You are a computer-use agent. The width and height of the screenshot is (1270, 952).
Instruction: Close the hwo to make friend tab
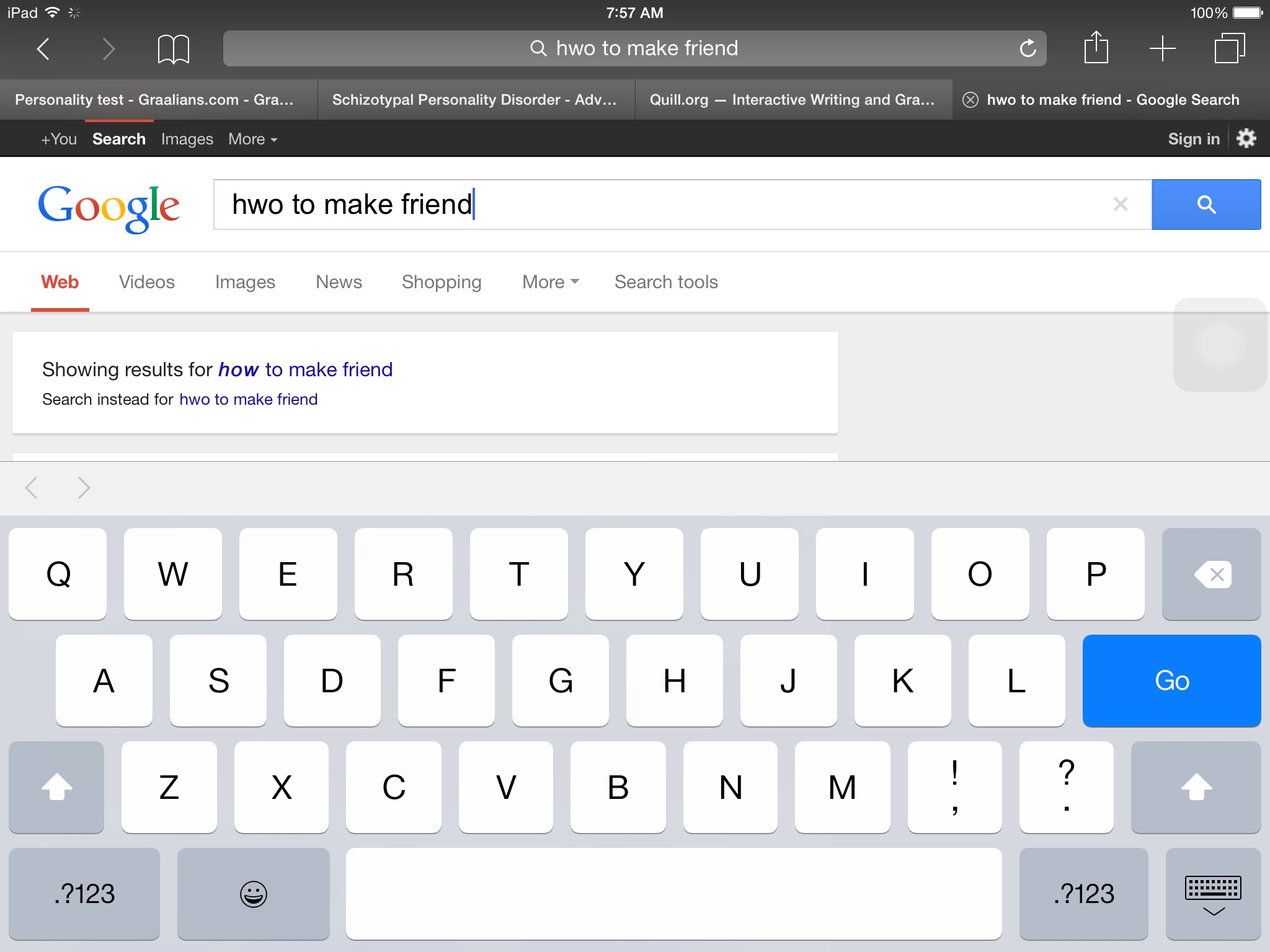click(970, 100)
